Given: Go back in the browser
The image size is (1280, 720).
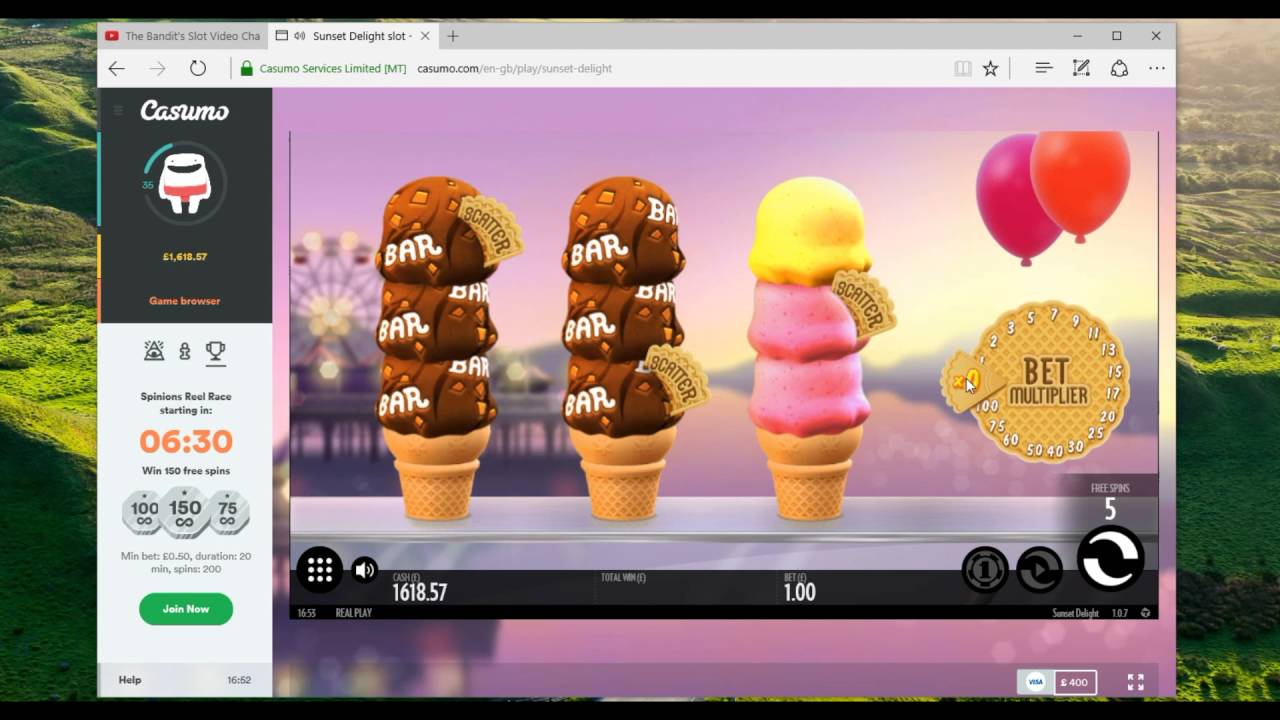Looking at the screenshot, I should click(x=117, y=68).
